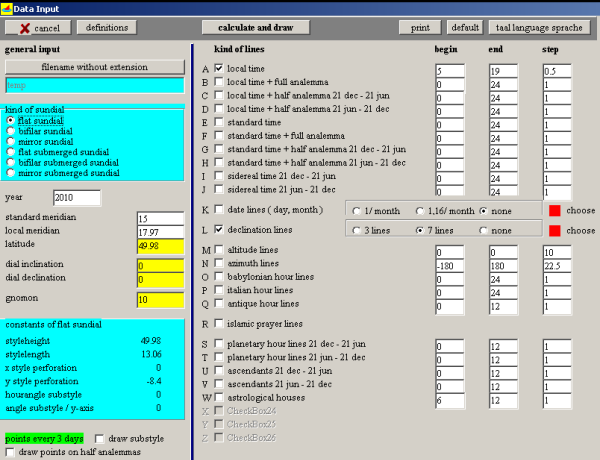Image resolution: width=600 pixels, height=460 pixels.
Task: Click filename without extension button
Action: pos(95,67)
